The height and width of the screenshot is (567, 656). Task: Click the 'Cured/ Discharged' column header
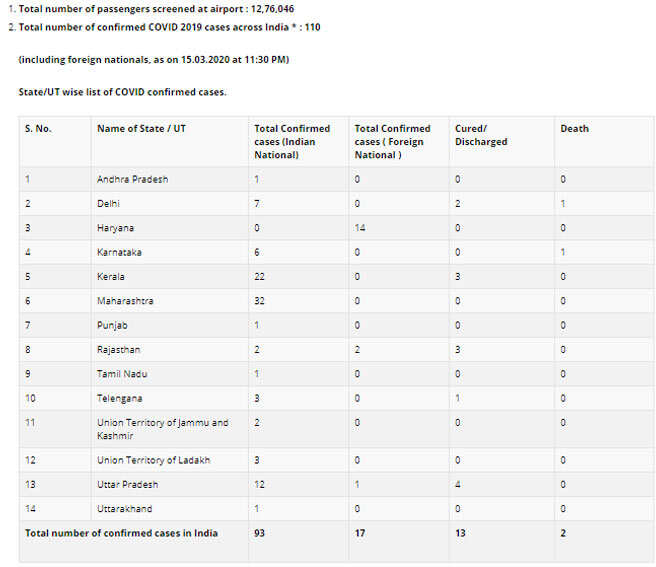481,135
